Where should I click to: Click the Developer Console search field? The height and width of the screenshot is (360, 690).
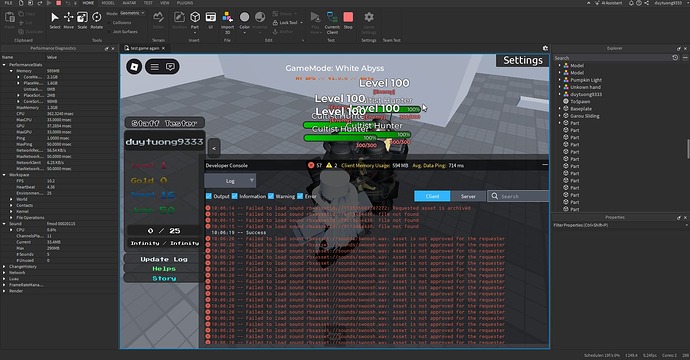518,196
